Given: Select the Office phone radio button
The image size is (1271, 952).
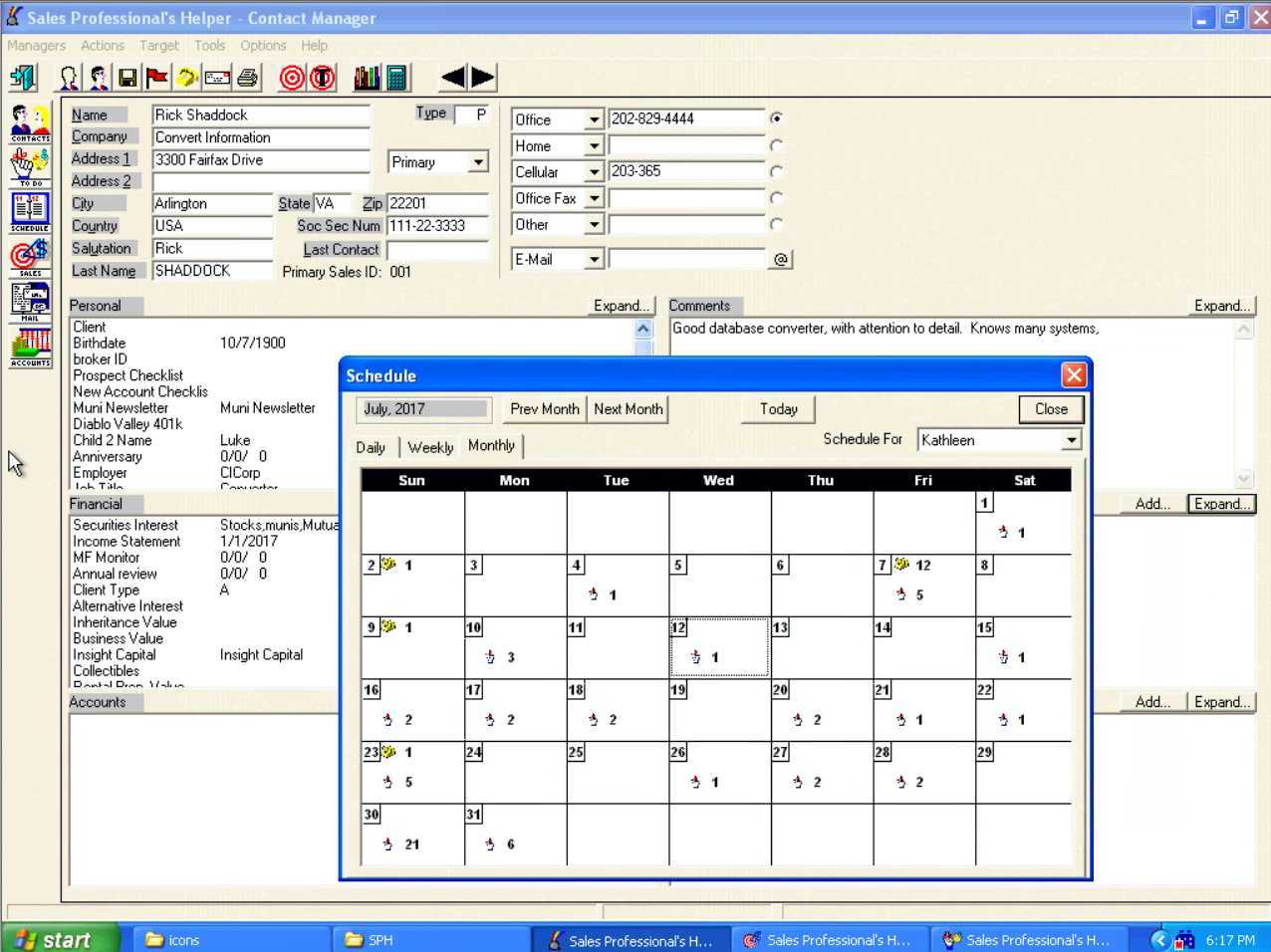Looking at the screenshot, I should [776, 119].
